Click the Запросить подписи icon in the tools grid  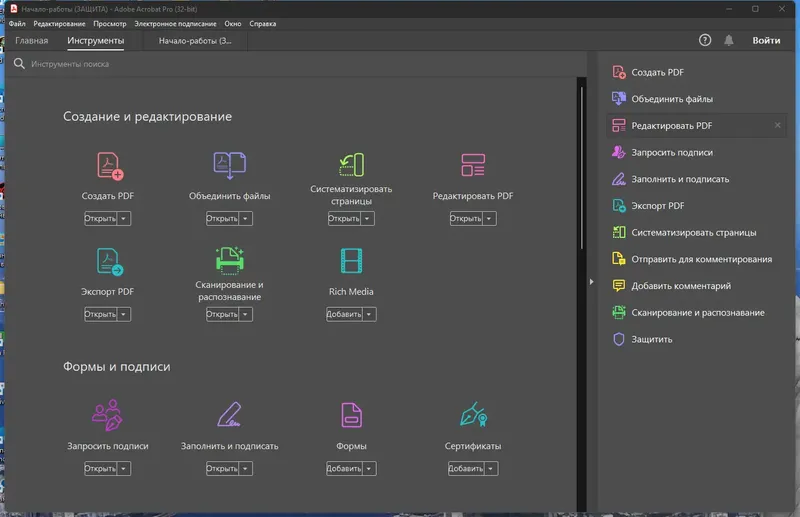tap(107, 415)
